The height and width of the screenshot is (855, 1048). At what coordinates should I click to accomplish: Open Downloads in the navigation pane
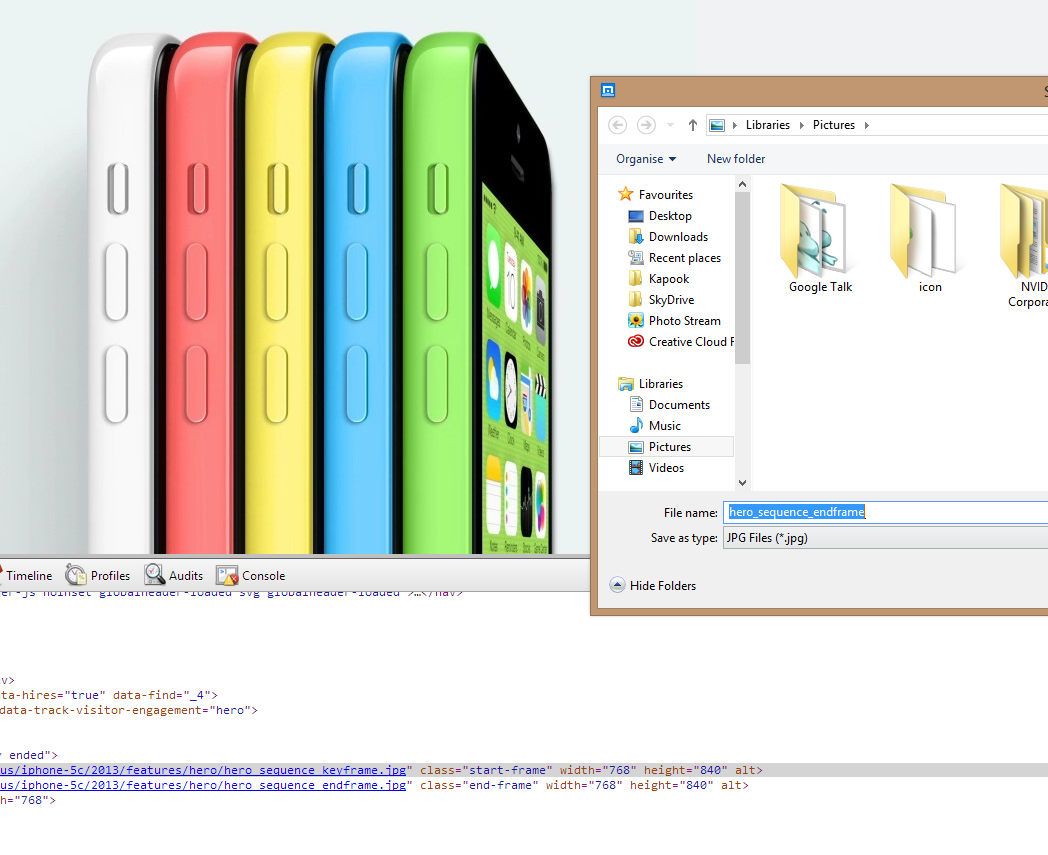tap(678, 237)
